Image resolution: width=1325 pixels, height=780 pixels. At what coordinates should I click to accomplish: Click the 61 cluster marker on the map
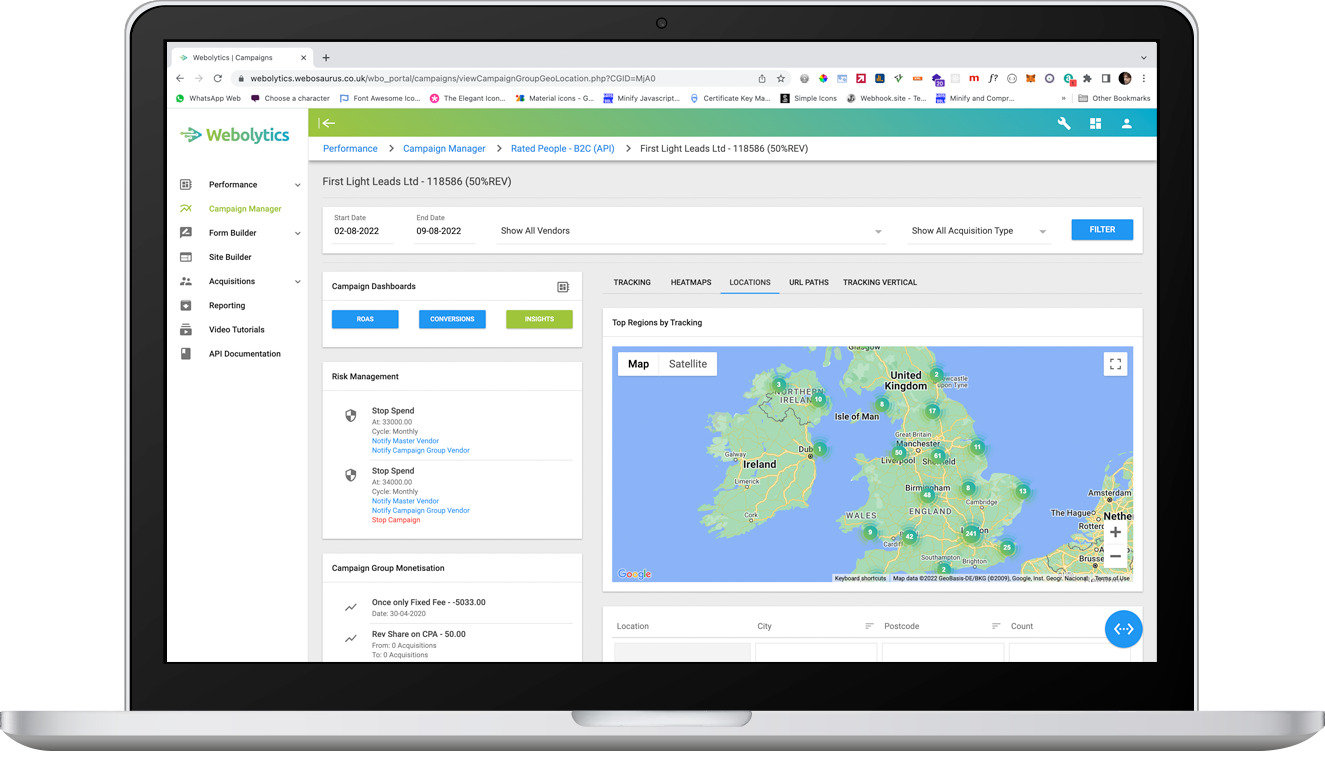tap(937, 455)
